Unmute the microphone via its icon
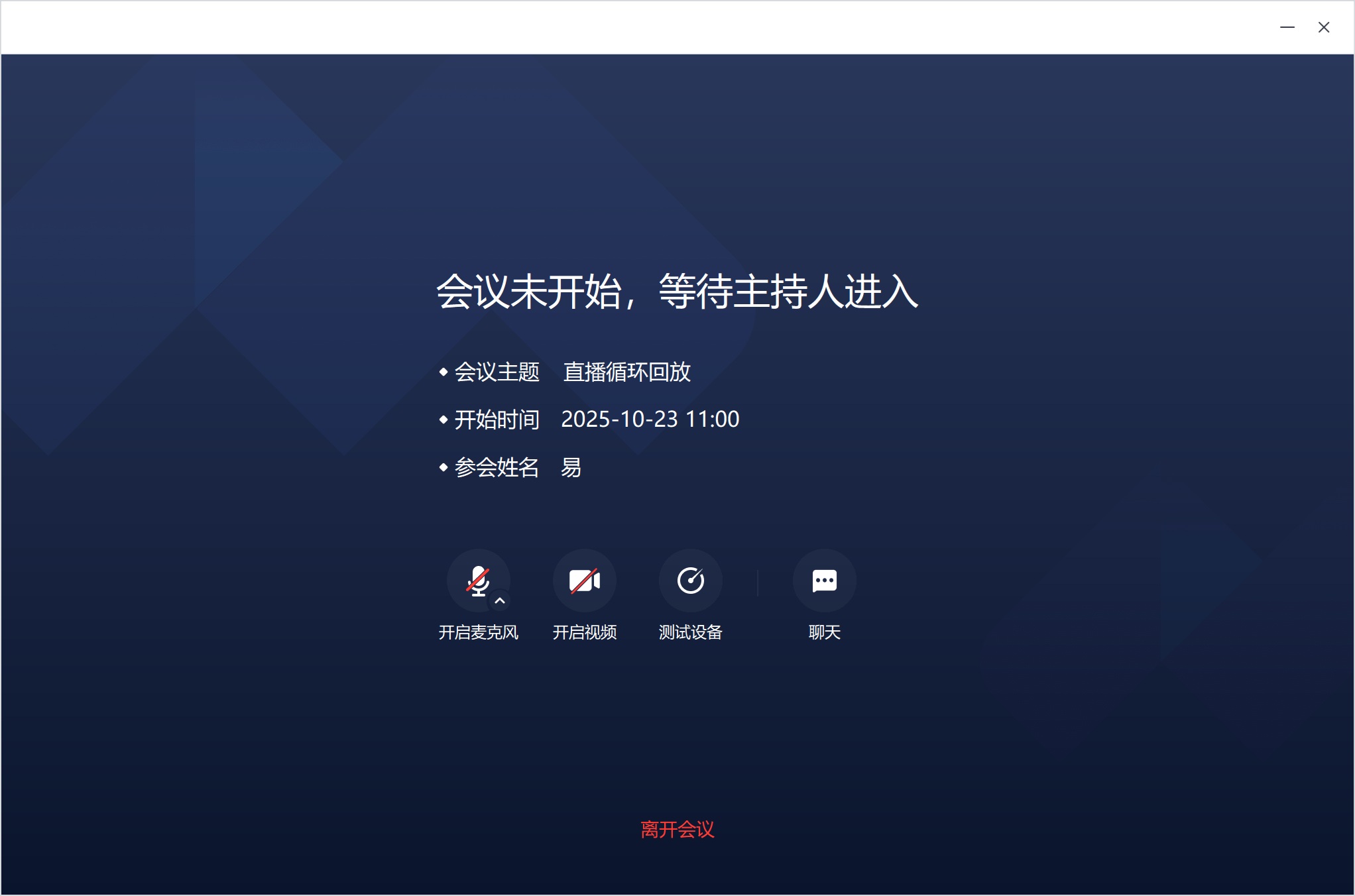 coord(477,580)
